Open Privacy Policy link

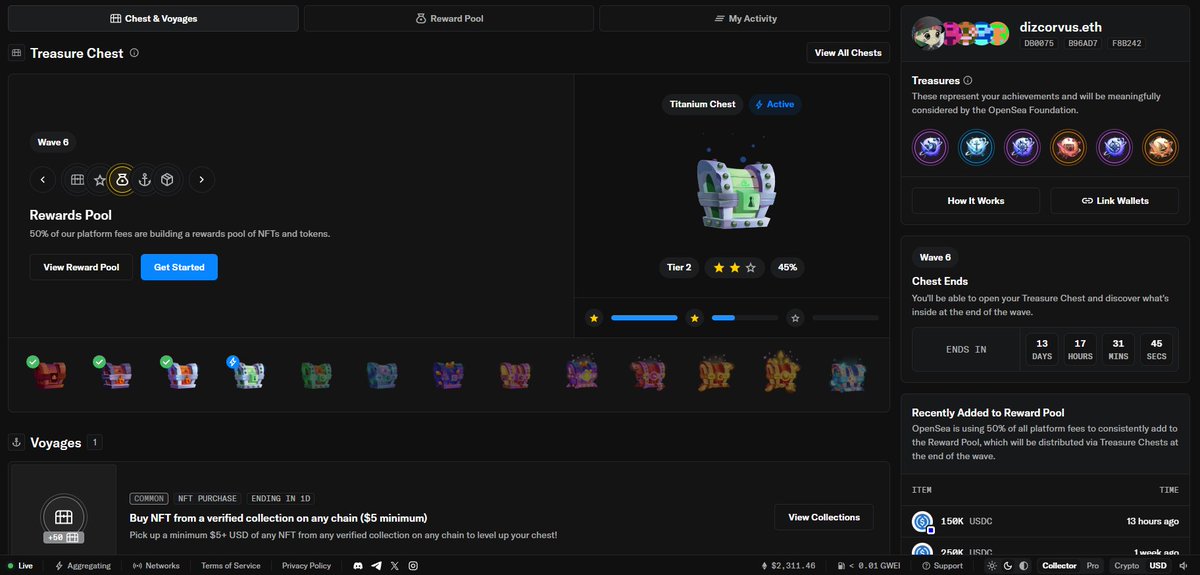pos(306,566)
